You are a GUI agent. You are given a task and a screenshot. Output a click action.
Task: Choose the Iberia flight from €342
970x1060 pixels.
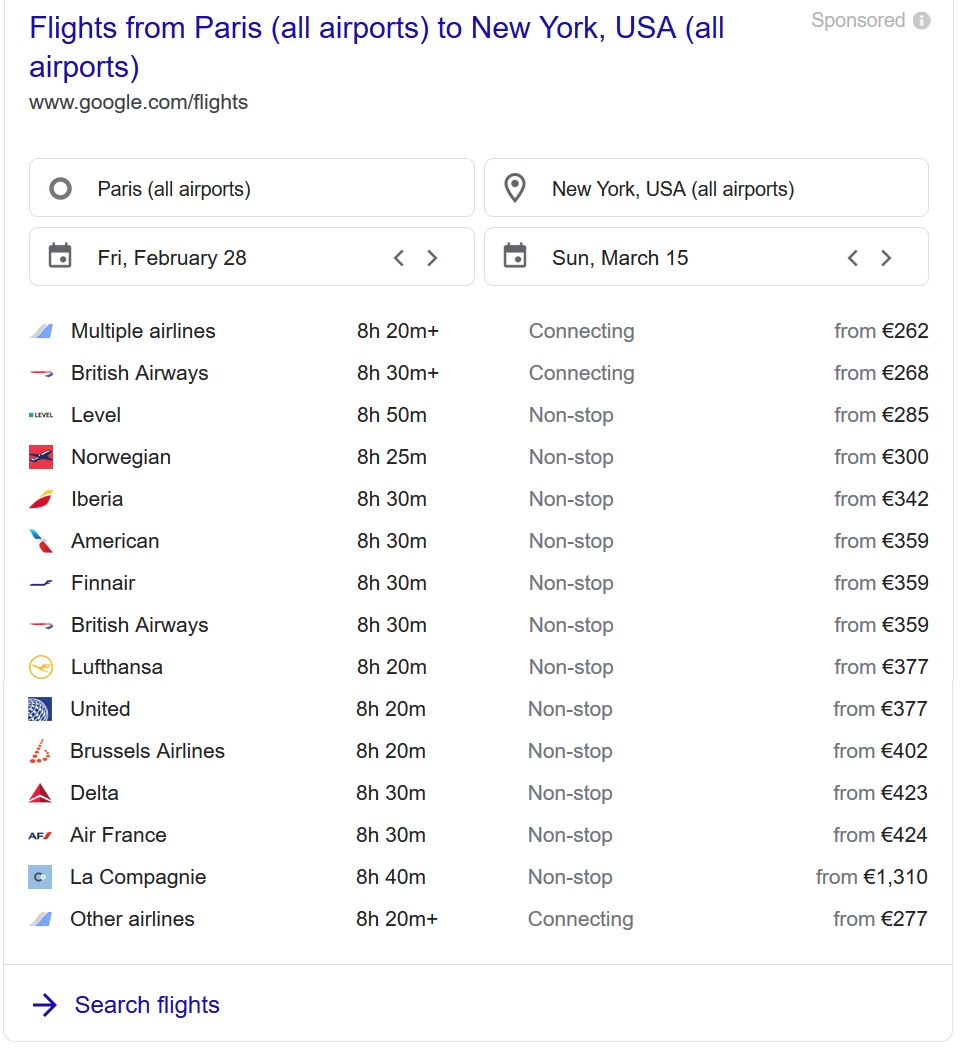coord(478,499)
